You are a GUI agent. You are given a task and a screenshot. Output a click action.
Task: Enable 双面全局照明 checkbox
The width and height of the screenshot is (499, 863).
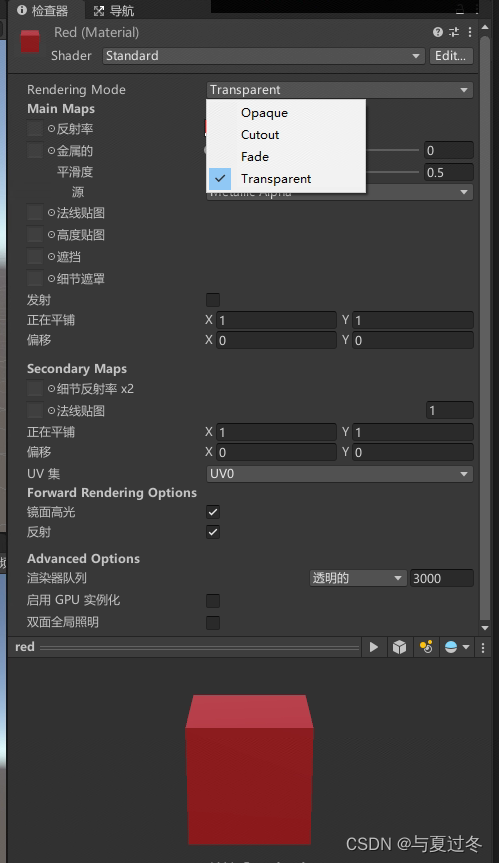tap(213, 622)
